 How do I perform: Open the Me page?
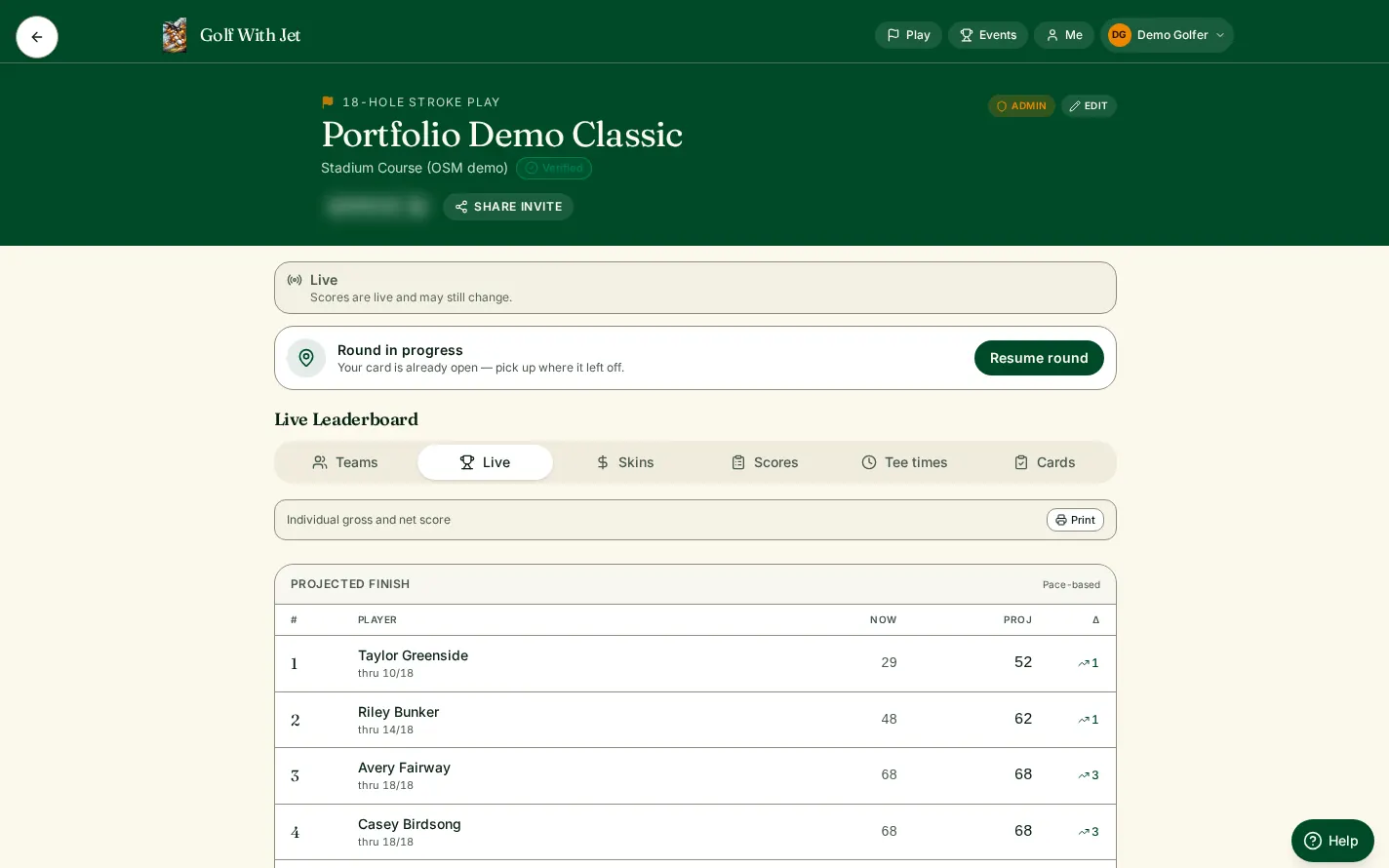[1064, 35]
